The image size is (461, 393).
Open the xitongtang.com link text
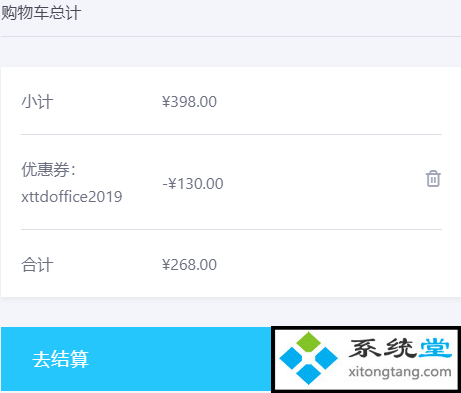pos(400,372)
